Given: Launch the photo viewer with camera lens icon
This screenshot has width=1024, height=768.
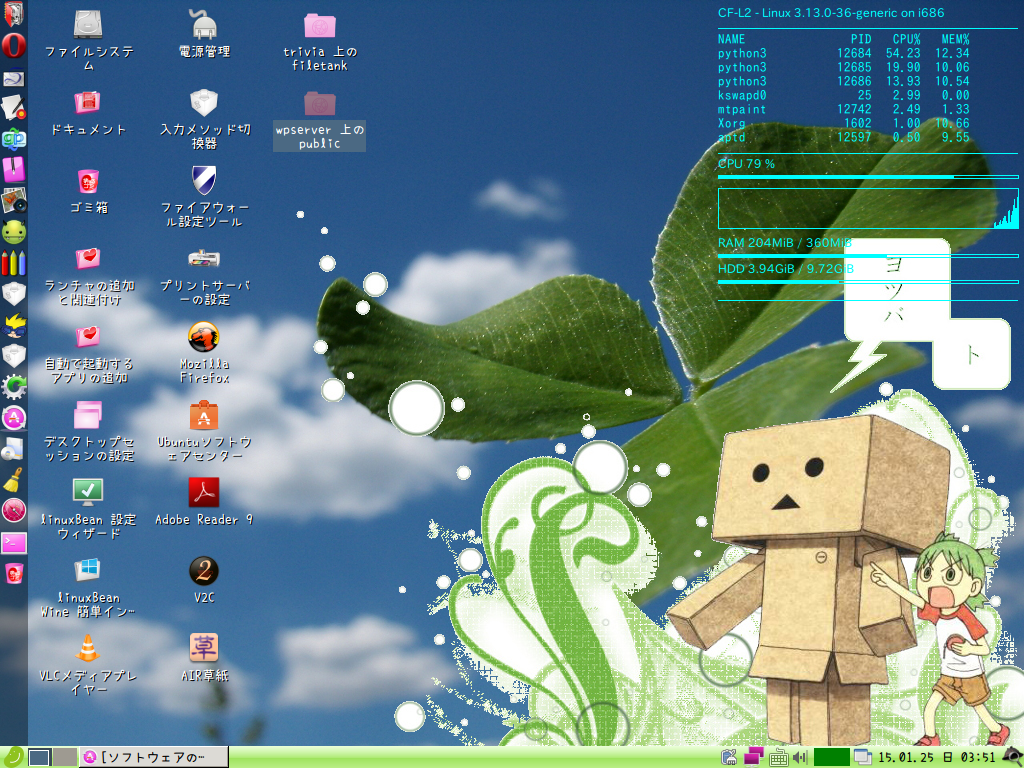Looking at the screenshot, I should pos(13,200).
